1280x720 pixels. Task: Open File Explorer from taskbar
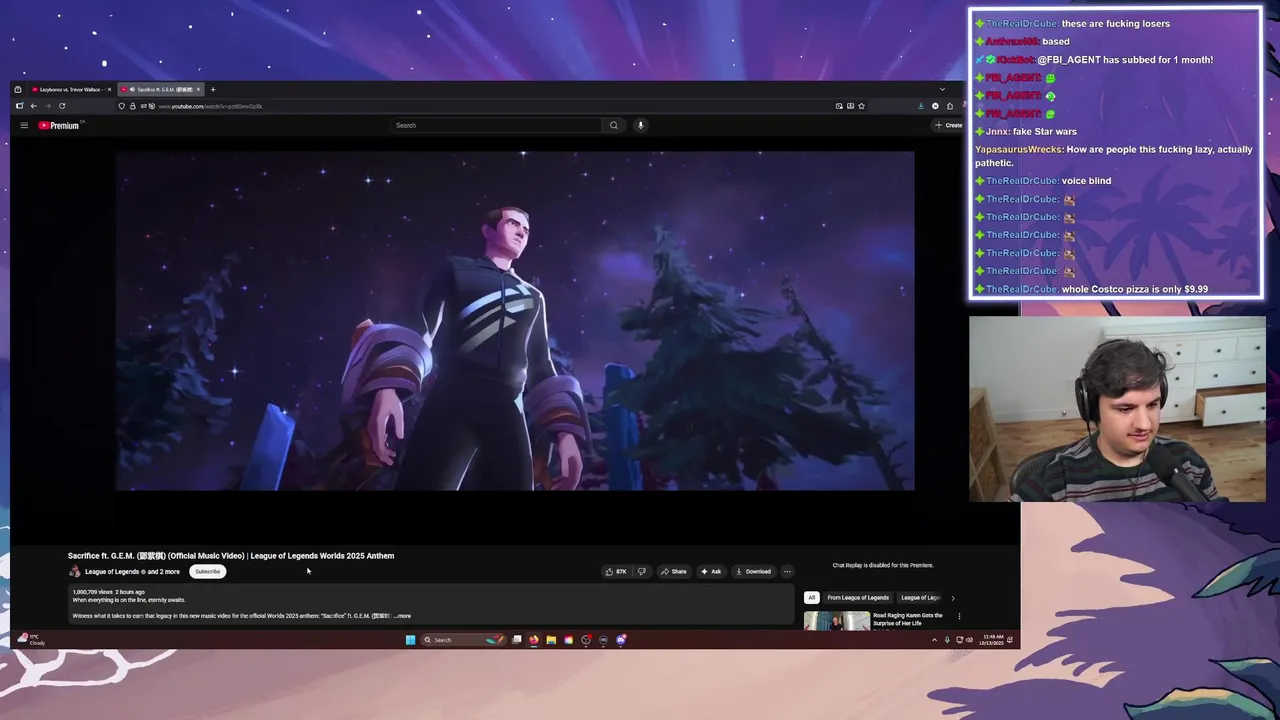coord(551,640)
